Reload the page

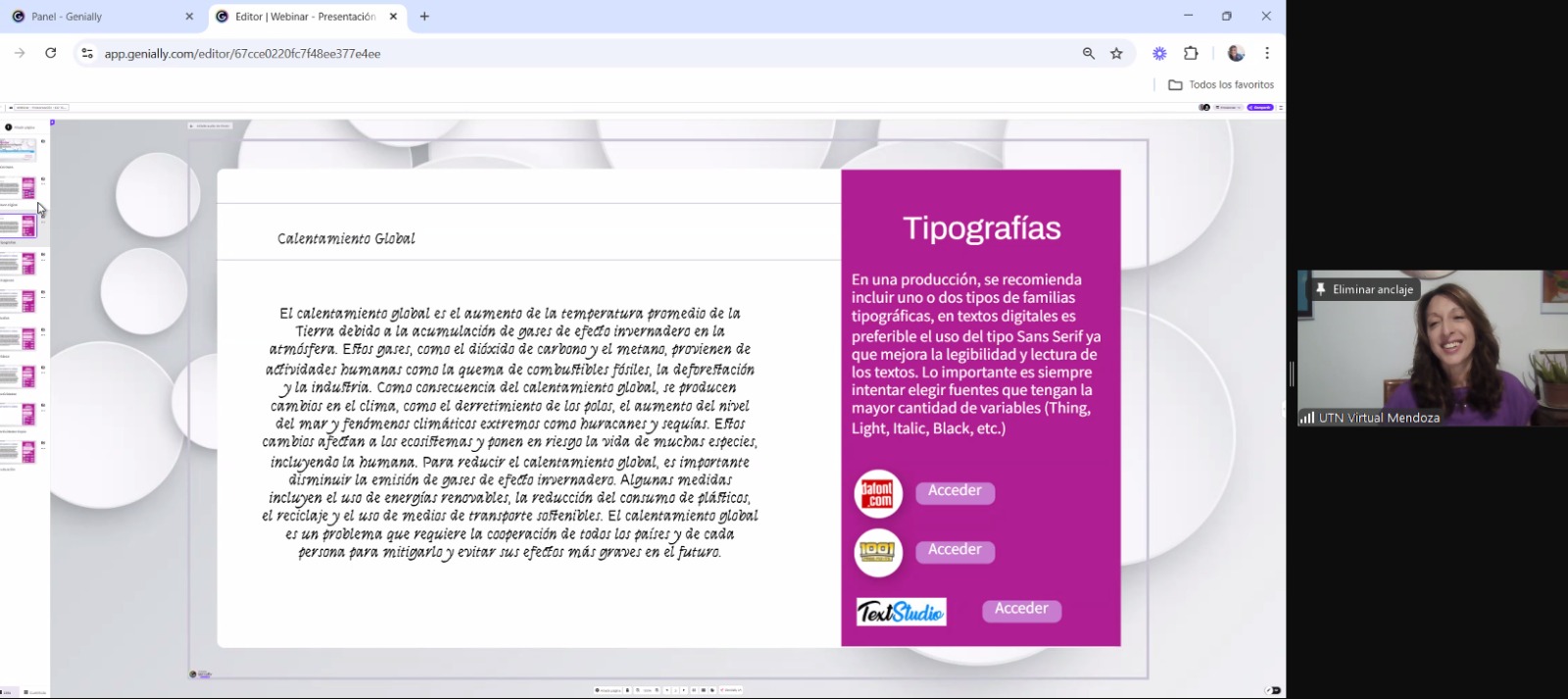(x=51, y=53)
